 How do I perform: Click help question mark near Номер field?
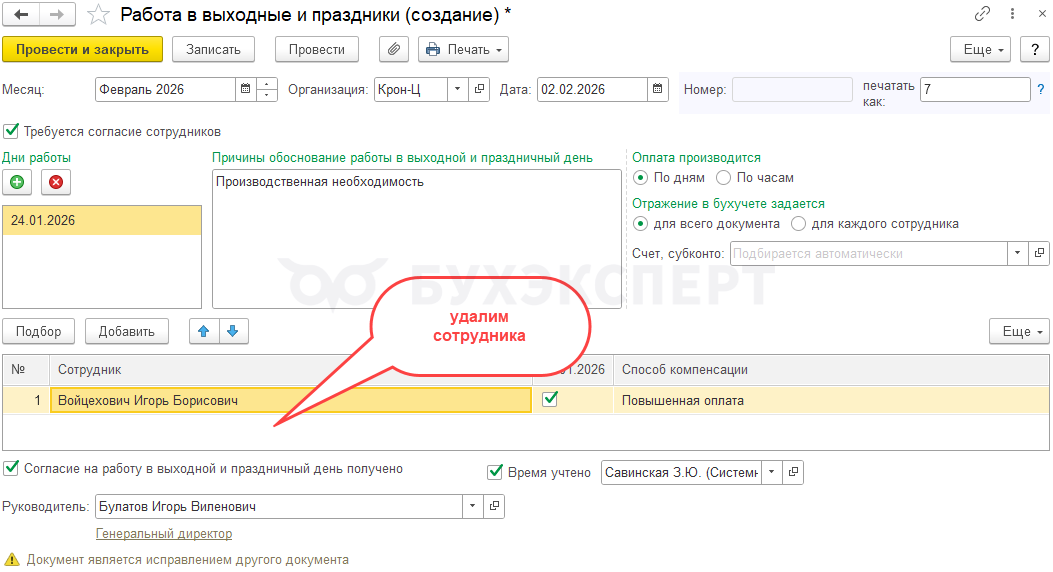click(x=1040, y=89)
